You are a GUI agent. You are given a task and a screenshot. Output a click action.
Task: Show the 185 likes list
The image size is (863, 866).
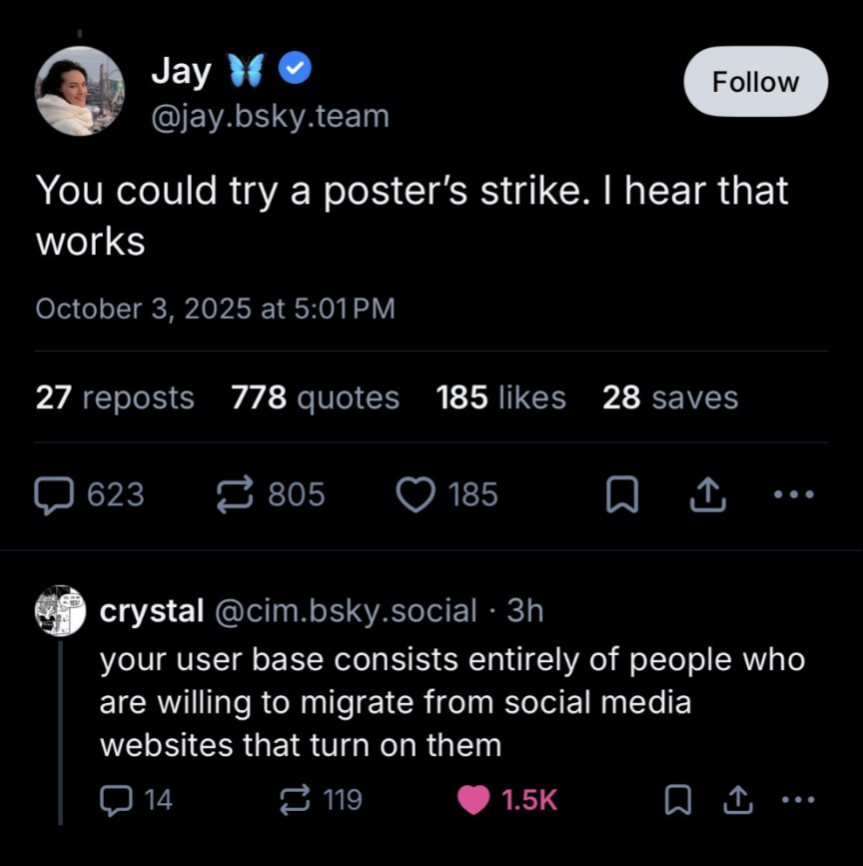pyautogui.click(x=501, y=397)
